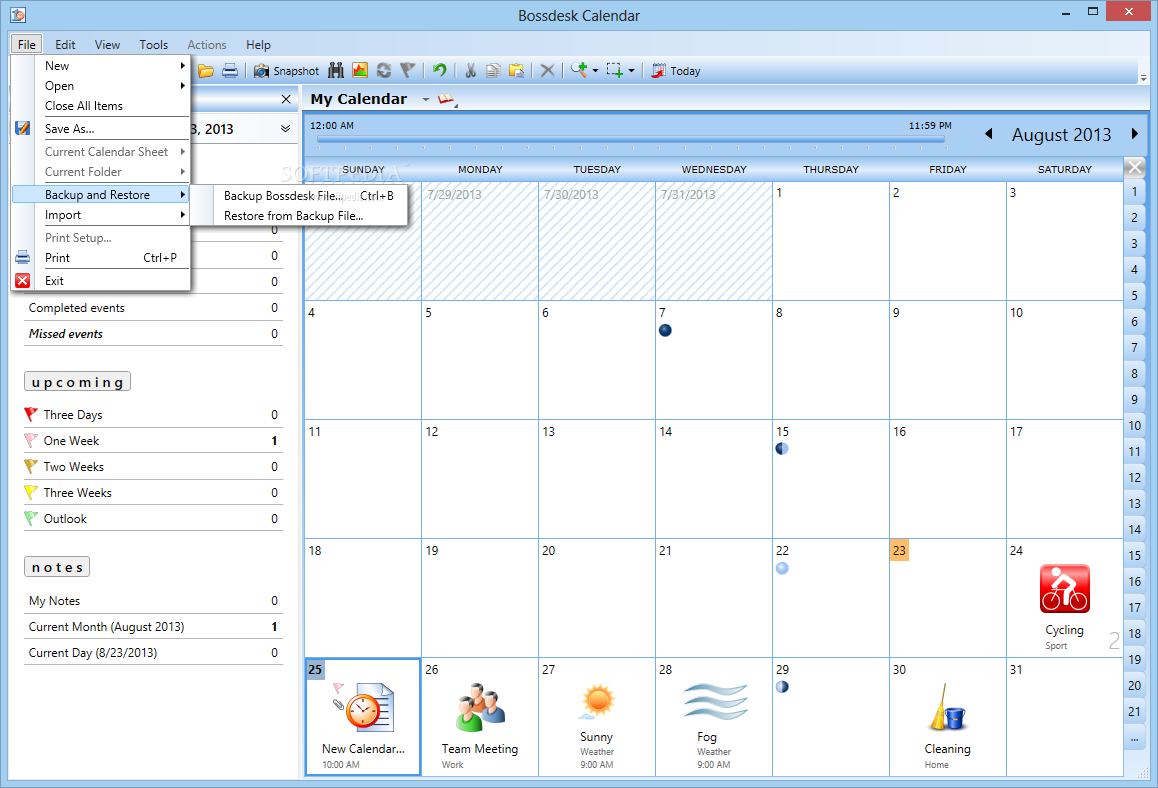Click the moon phase icon on August 7
The image size is (1158, 788).
(665, 330)
